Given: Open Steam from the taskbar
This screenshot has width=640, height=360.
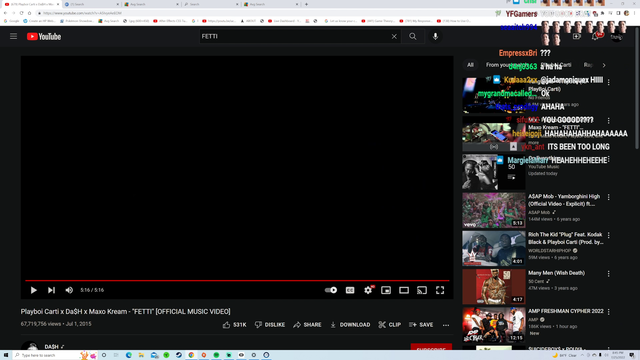Looking at the screenshot, I should click(x=179, y=355).
